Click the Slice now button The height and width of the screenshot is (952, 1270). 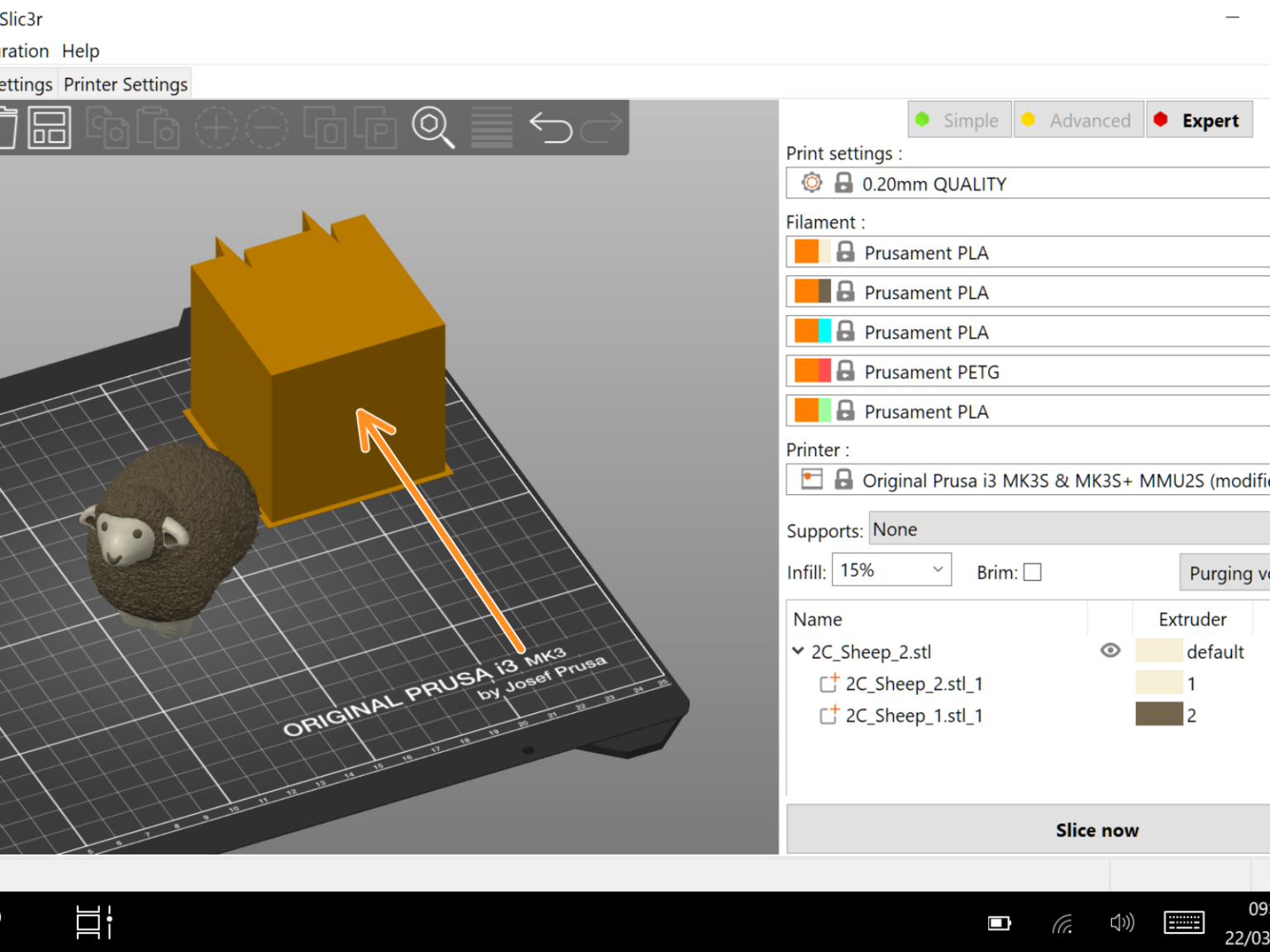click(1097, 830)
